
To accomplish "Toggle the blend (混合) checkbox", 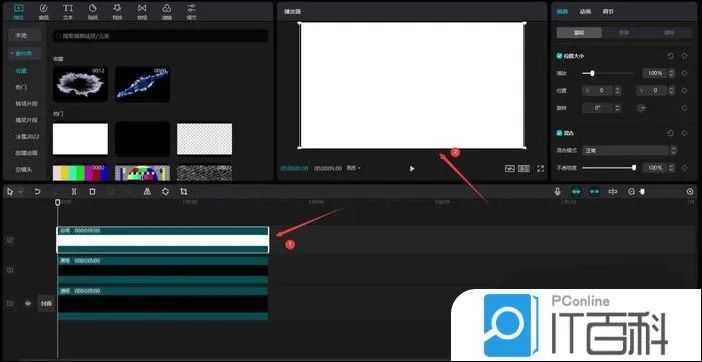I will point(559,133).
